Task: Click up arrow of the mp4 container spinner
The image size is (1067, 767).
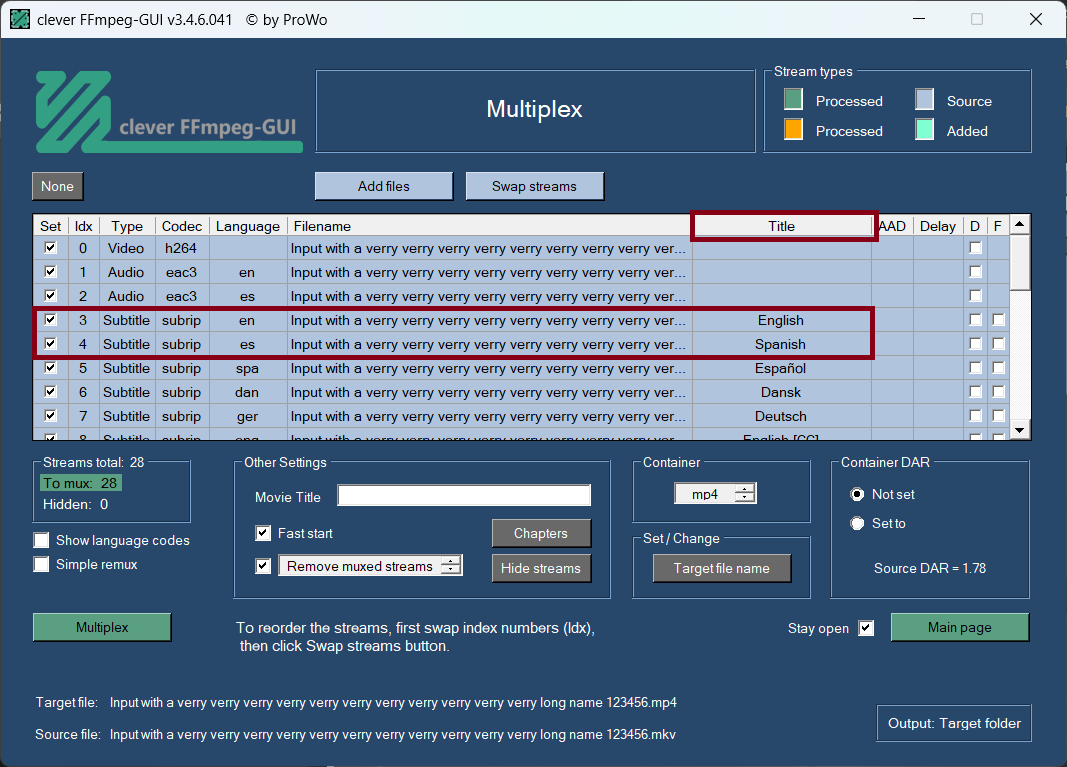Action: tap(746, 489)
